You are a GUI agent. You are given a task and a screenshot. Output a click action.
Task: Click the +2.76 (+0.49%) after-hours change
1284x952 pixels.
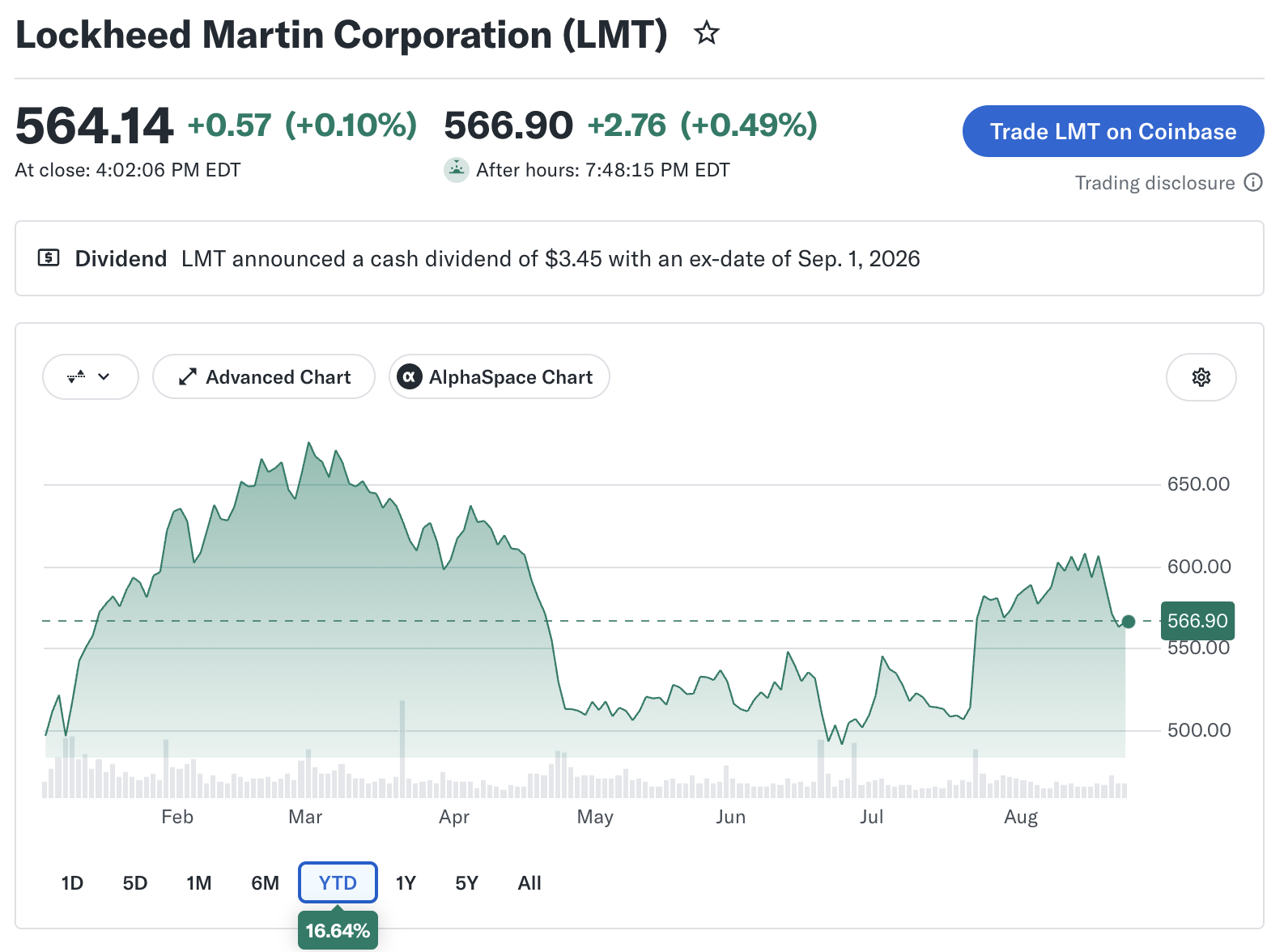click(703, 125)
